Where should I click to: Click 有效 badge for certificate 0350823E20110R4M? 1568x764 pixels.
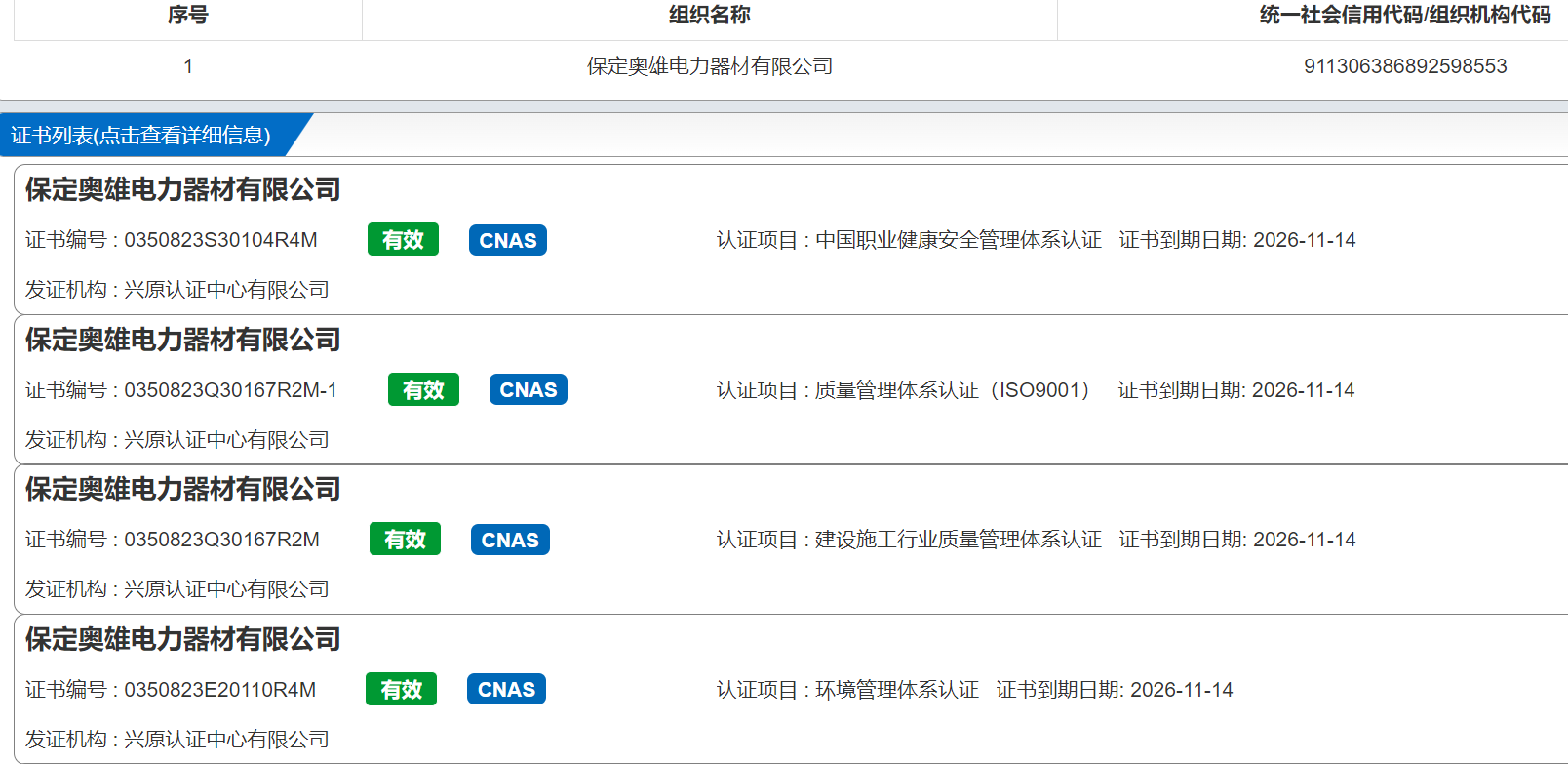[x=401, y=690]
